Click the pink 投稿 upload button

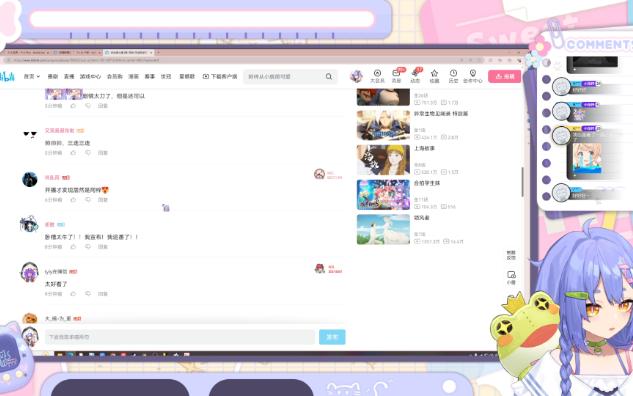click(504, 76)
